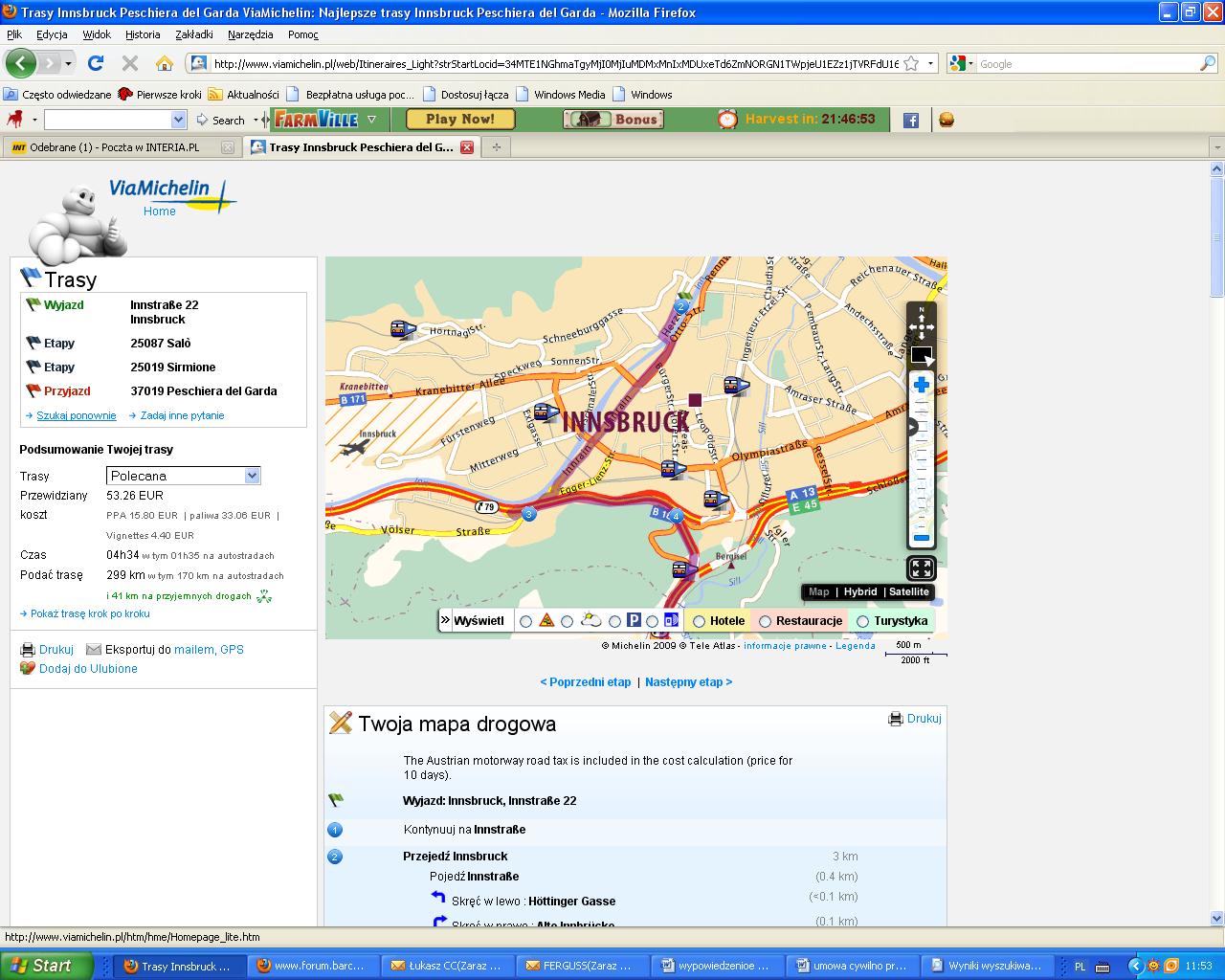Zoom out the map with the minus button
1225x980 pixels.
click(x=921, y=539)
